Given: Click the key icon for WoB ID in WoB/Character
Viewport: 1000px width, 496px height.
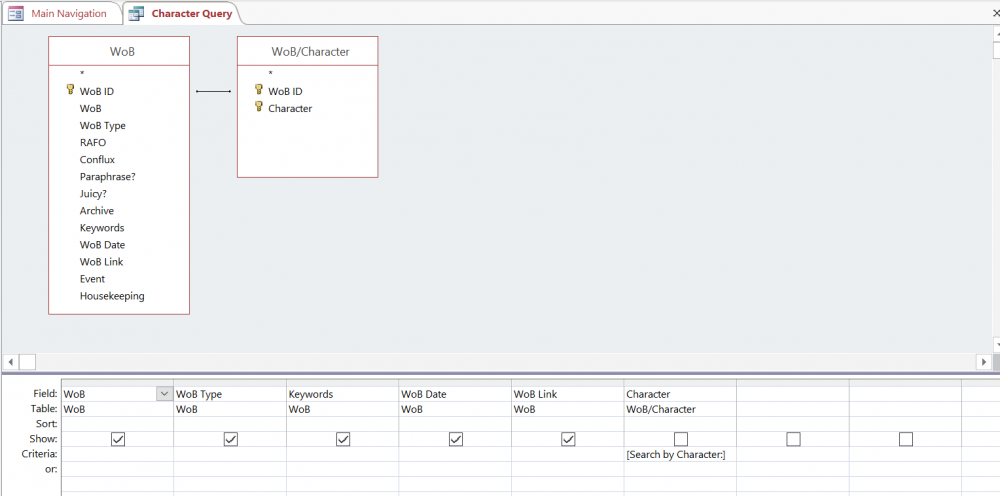Looking at the screenshot, I should coord(259,90).
